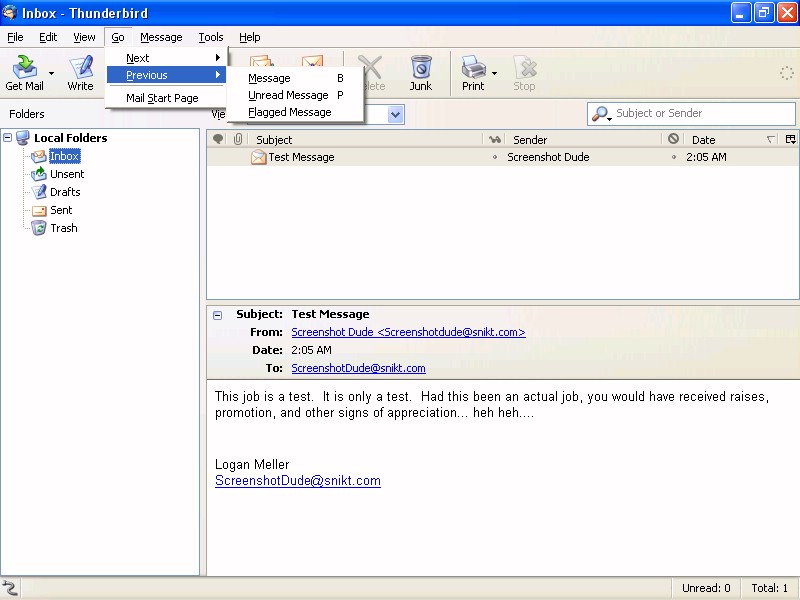Screen dimensions: 800x600
Task: Collapse the Local Folders tree
Action: click(x=8, y=138)
